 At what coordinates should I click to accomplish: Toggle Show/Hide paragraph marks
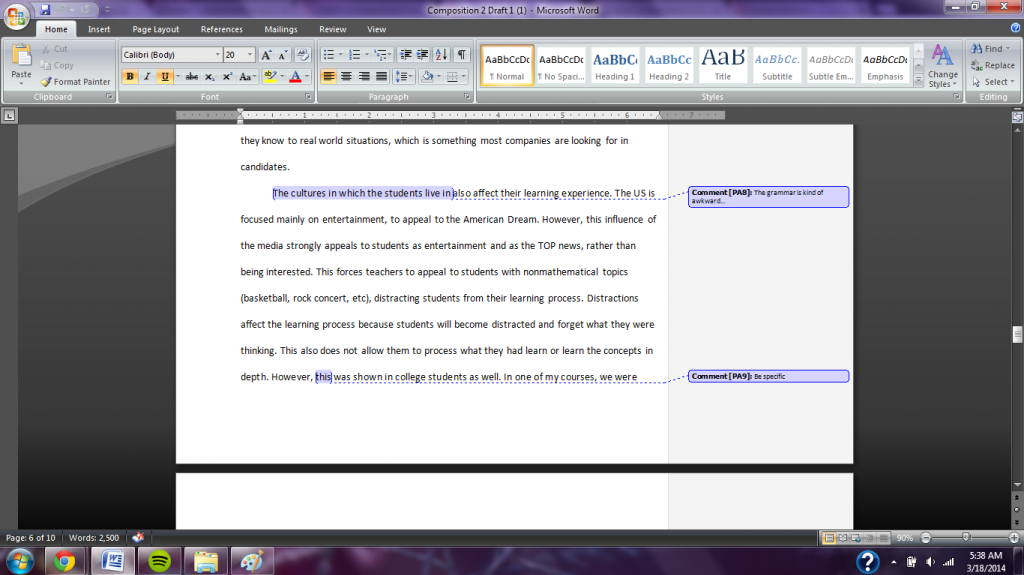point(462,55)
